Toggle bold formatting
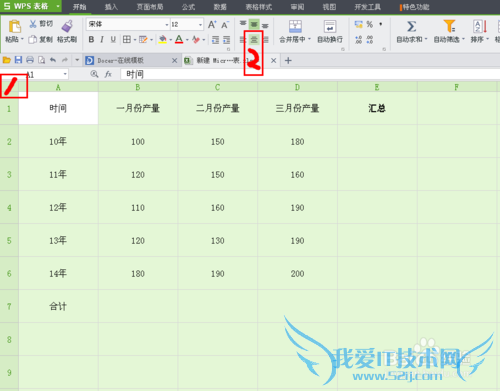Image resolution: width=500 pixels, height=391 pixels. [91, 40]
